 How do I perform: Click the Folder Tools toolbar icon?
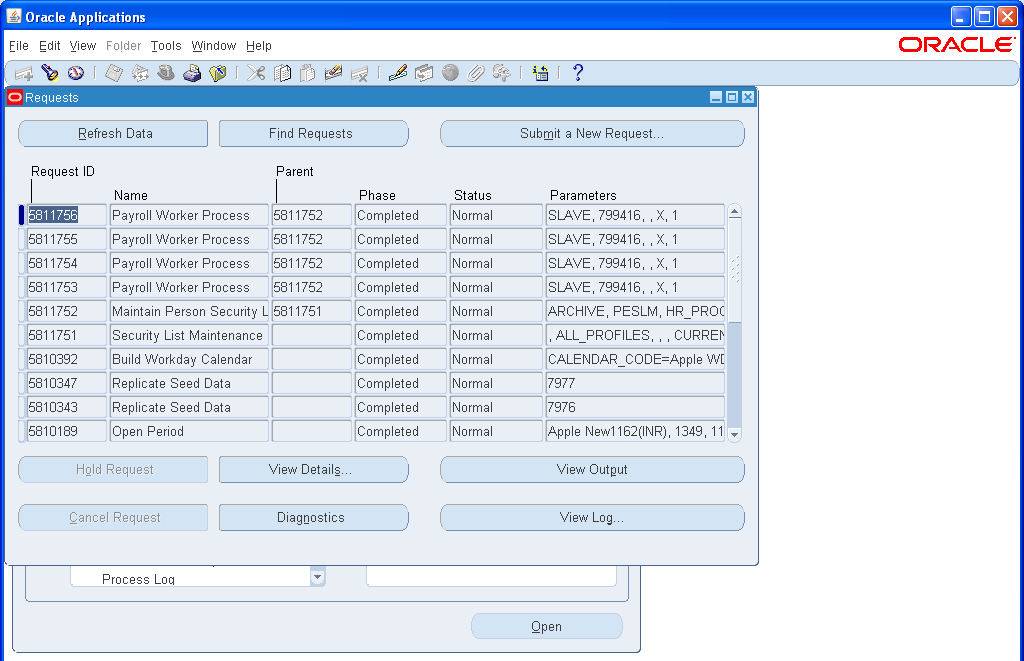point(220,73)
